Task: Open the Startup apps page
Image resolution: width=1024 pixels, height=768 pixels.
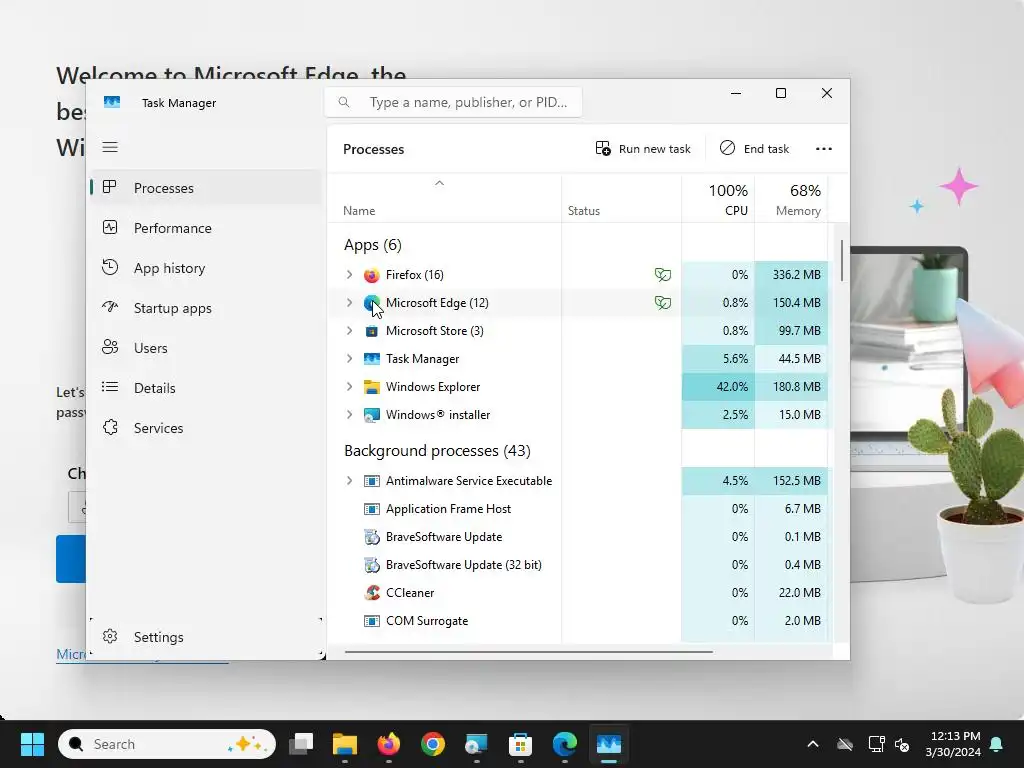Action: [206, 308]
